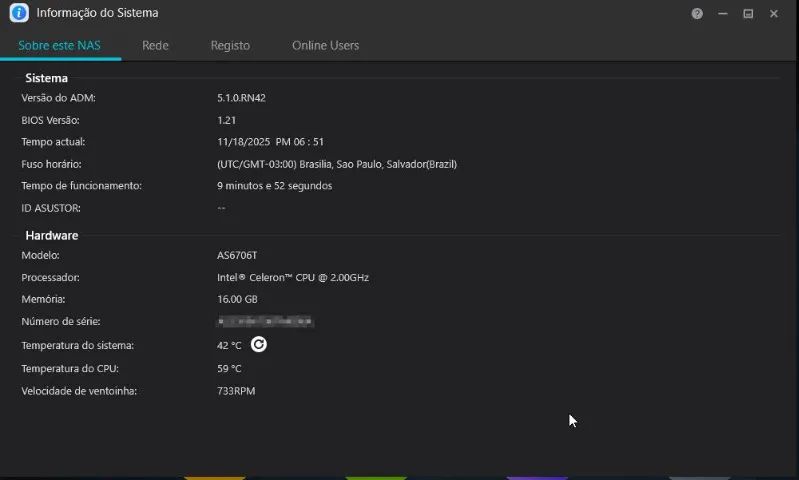Go to the Online Users tab
799x480 pixels.
click(325, 45)
